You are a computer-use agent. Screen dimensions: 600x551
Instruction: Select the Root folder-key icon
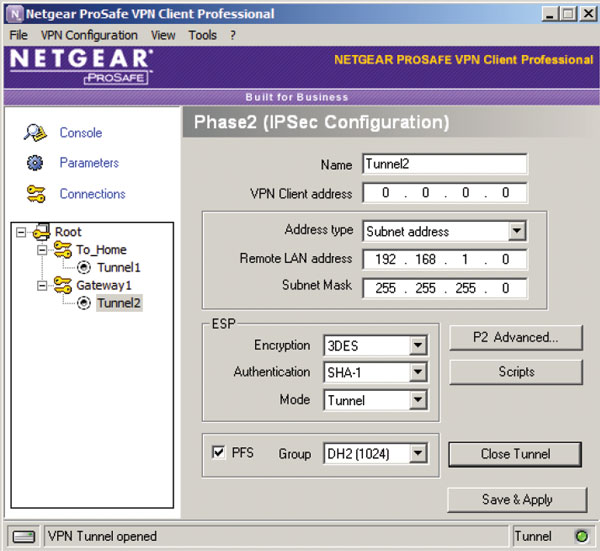tap(41, 232)
